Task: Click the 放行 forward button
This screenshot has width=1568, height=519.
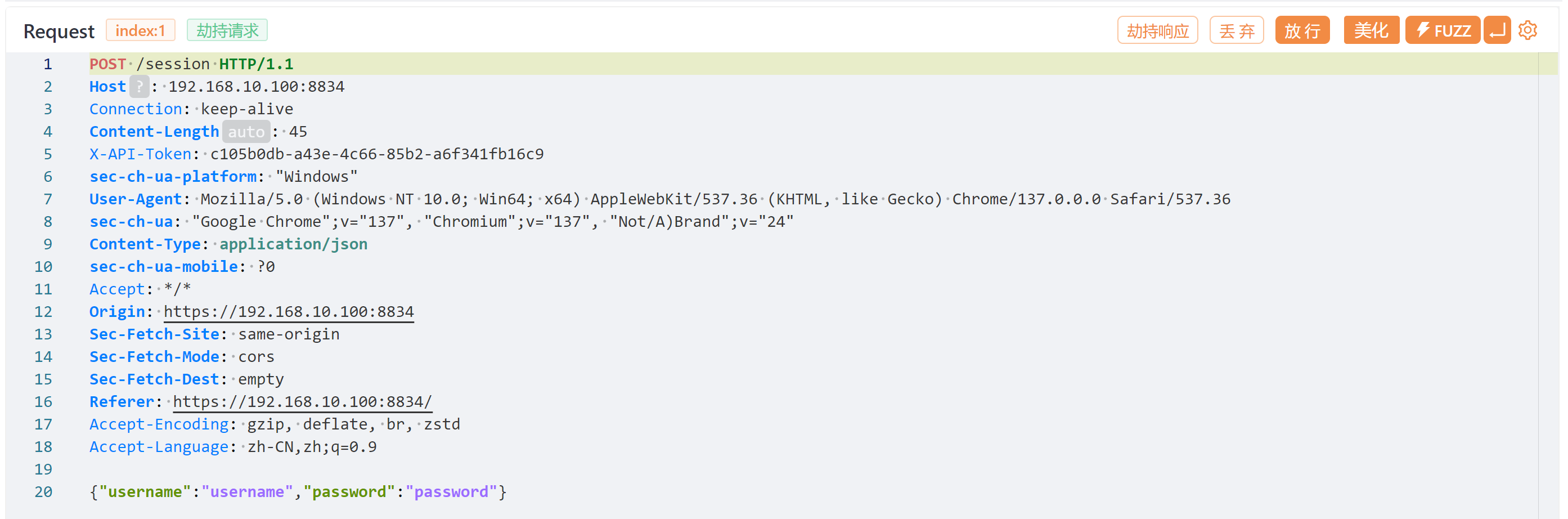Action: coord(1302,30)
